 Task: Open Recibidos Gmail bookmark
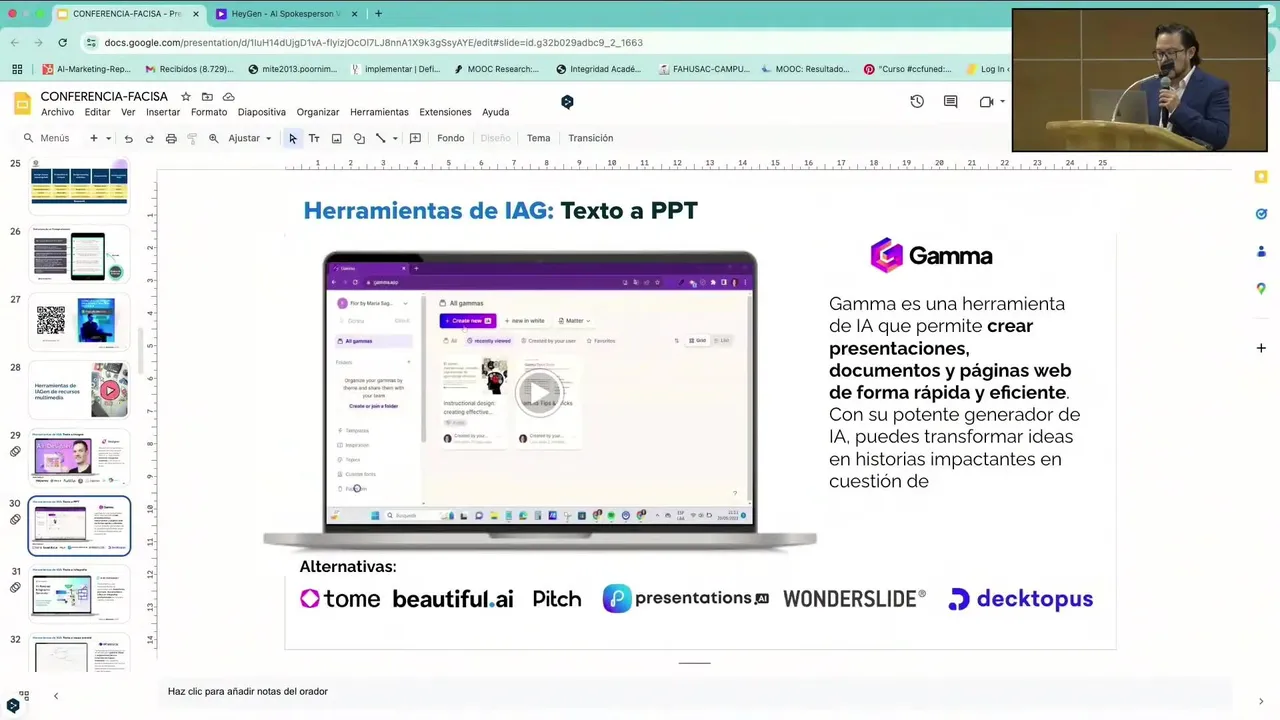click(189, 69)
